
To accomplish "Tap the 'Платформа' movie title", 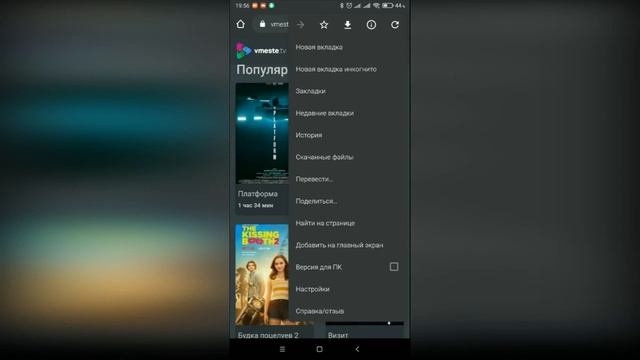I will click(x=258, y=194).
